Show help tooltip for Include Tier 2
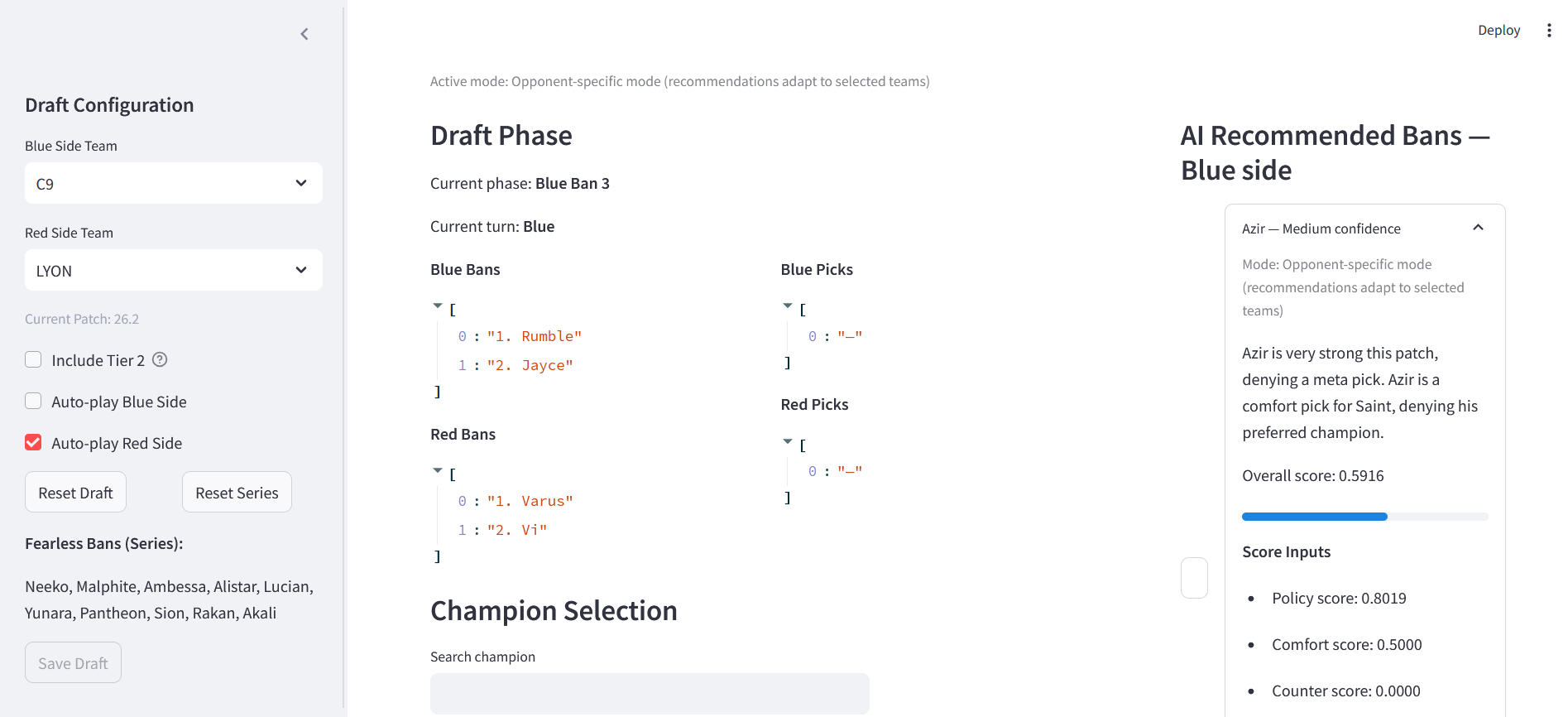The image size is (1568, 717). (160, 359)
